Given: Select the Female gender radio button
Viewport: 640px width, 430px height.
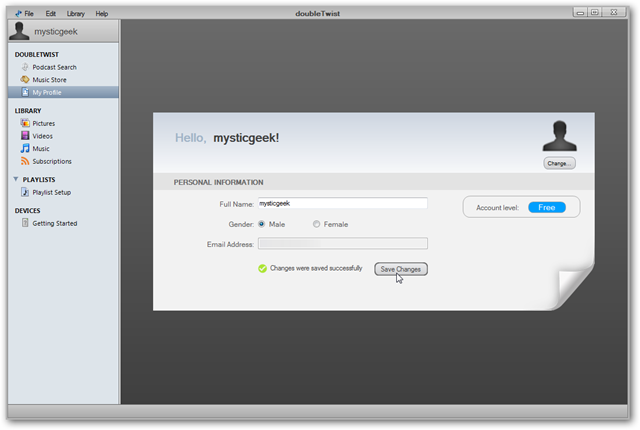Looking at the screenshot, I should tap(316, 224).
